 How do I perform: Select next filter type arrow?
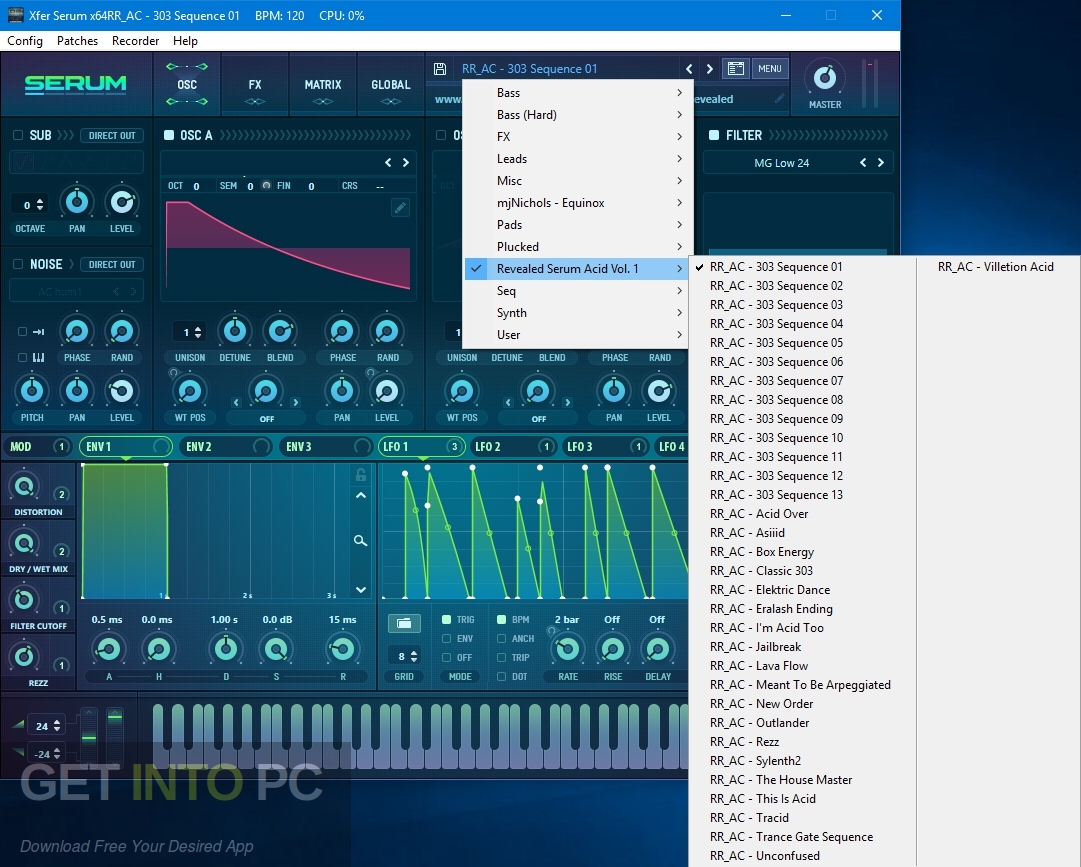pyautogui.click(x=881, y=163)
